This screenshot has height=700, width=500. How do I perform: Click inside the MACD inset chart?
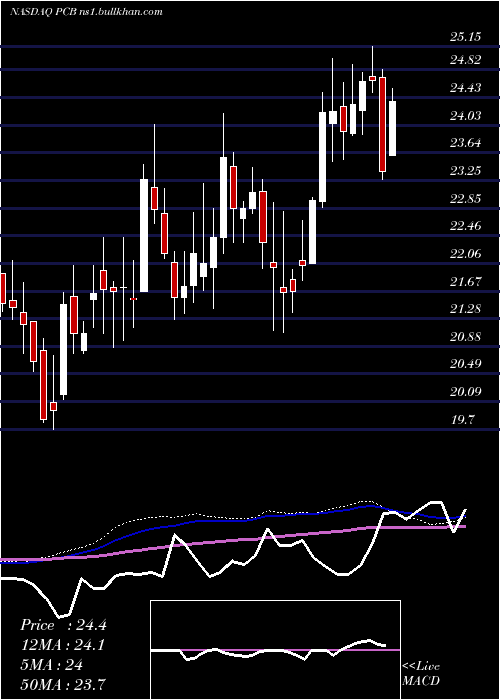coord(275,650)
